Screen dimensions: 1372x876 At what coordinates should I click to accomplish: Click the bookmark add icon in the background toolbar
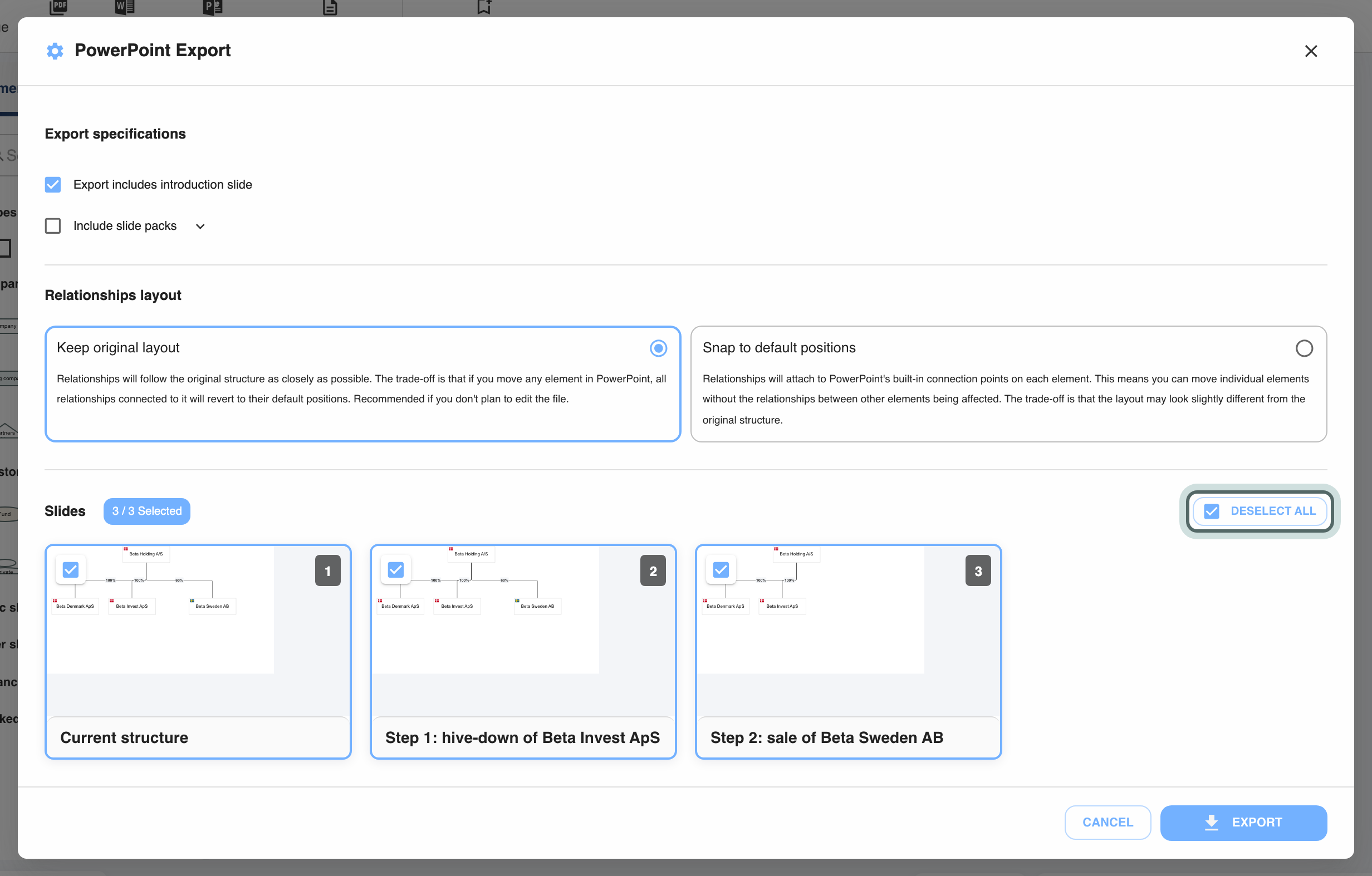[x=484, y=7]
